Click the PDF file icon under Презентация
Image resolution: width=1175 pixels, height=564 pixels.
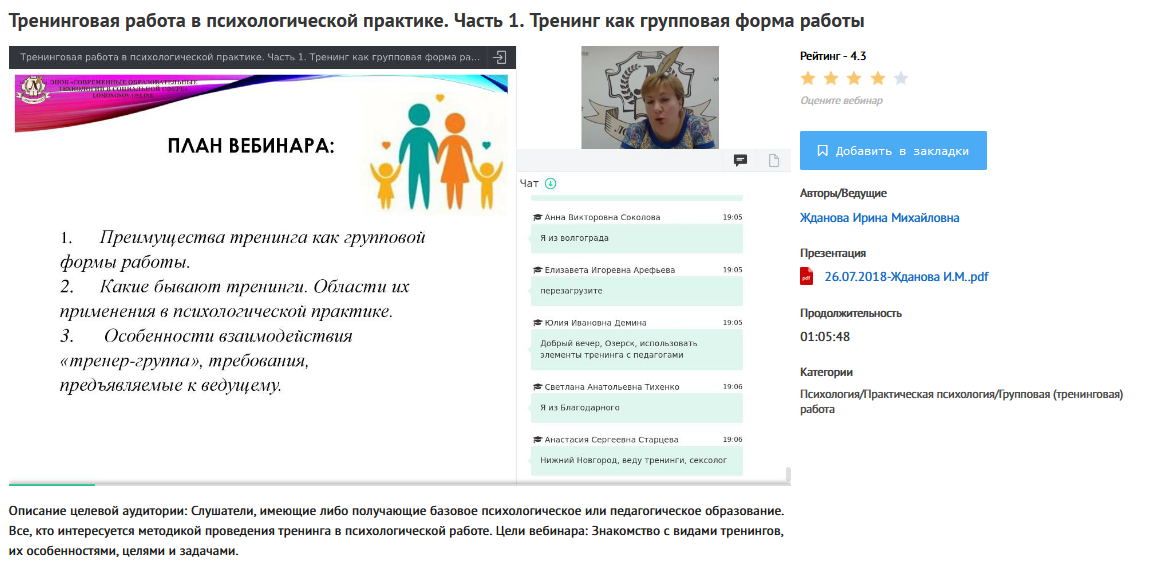(807, 277)
